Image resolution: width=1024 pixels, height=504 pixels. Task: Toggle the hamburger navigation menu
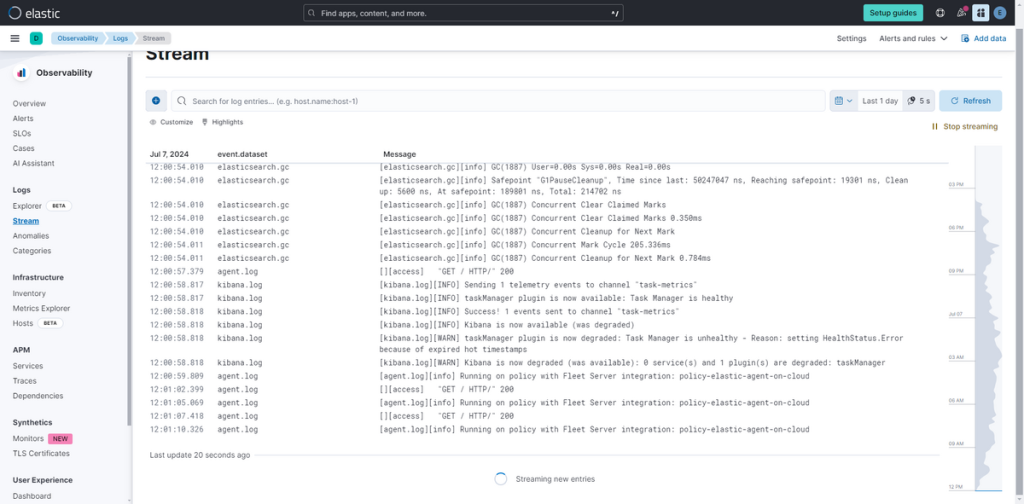tap(14, 38)
